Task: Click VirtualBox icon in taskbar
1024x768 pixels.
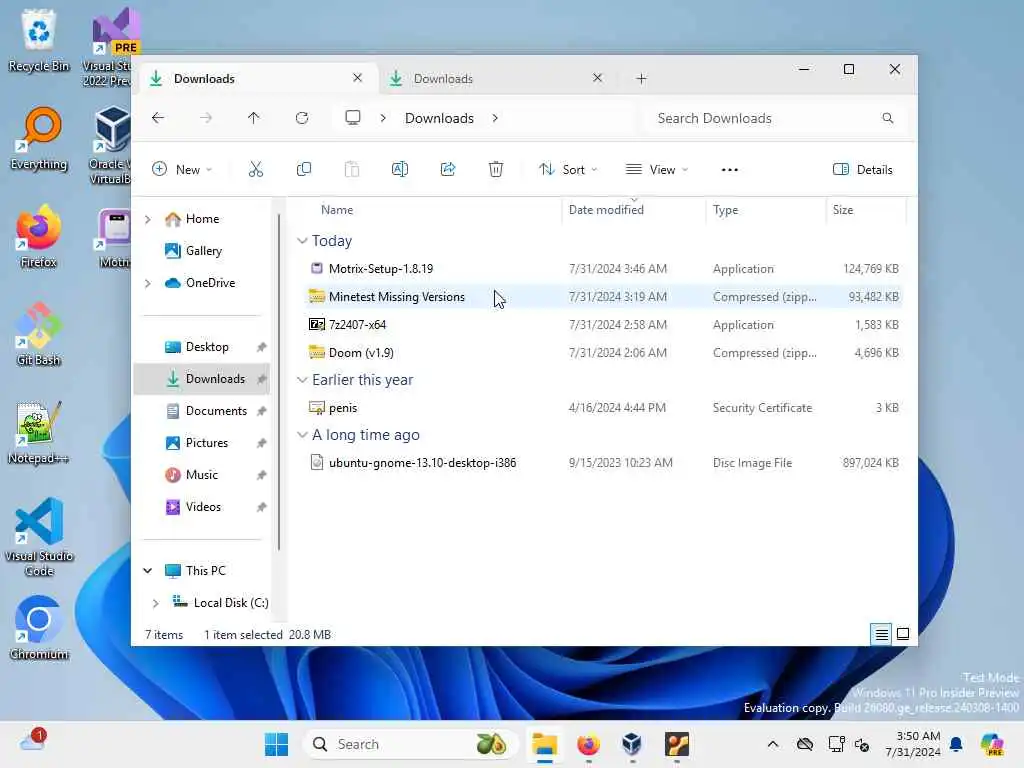Action: pos(632,744)
